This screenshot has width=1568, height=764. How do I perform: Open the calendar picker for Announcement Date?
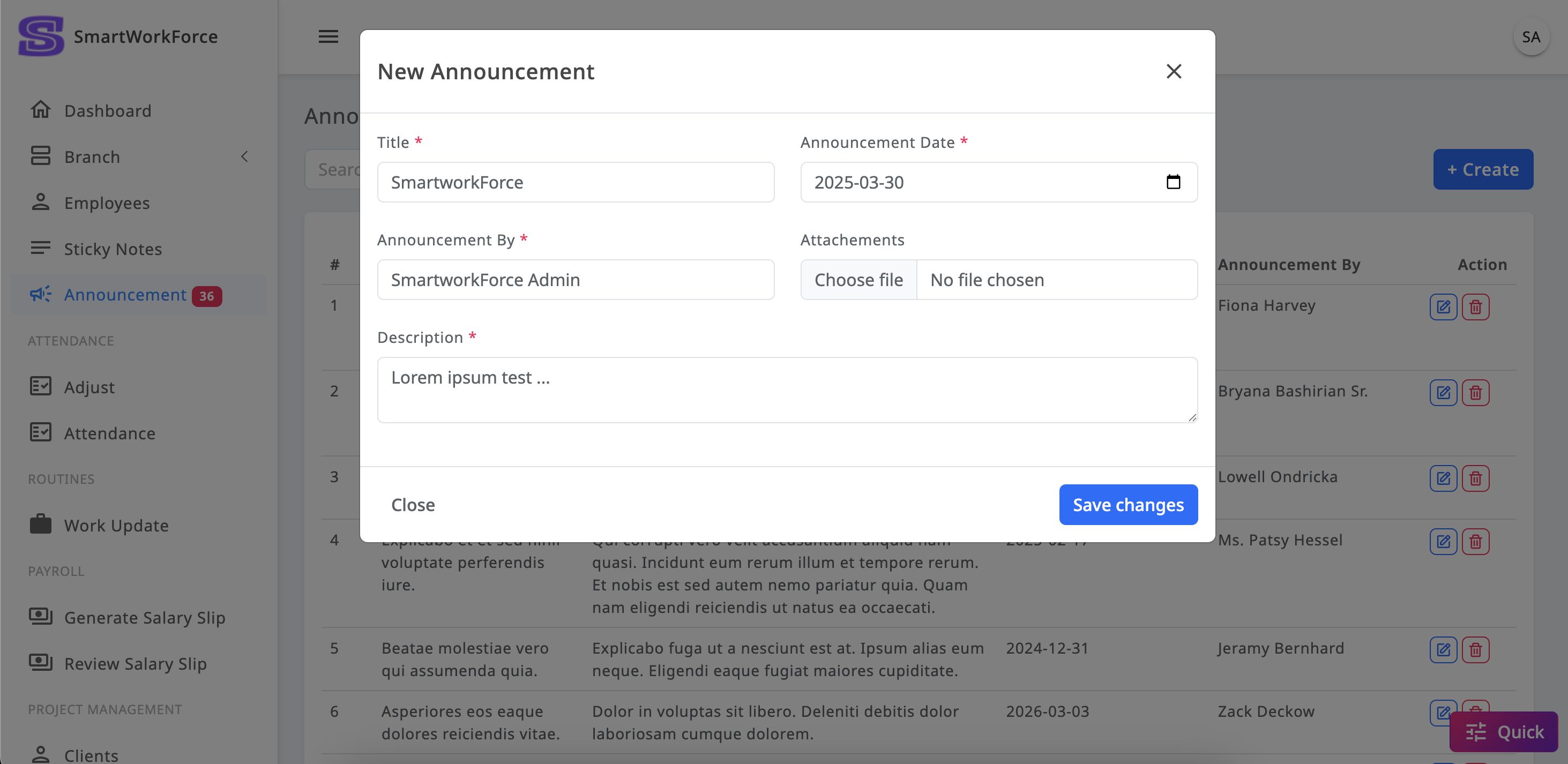coord(1173,182)
